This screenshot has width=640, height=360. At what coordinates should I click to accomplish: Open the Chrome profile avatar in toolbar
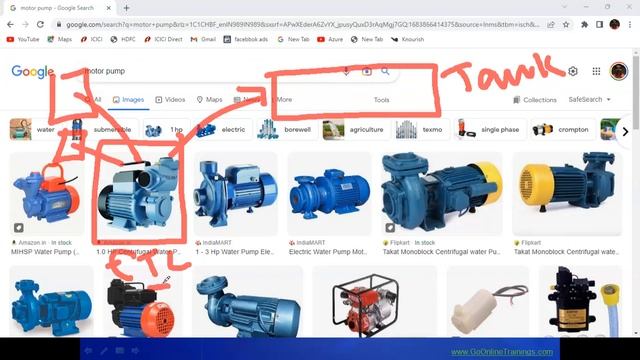pyautogui.click(x=615, y=24)
